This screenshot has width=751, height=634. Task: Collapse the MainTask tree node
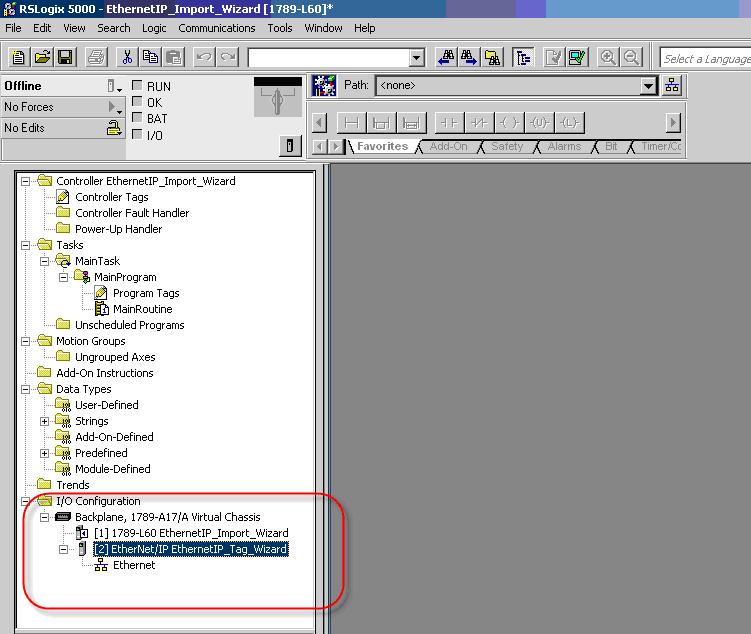point(45,261)
